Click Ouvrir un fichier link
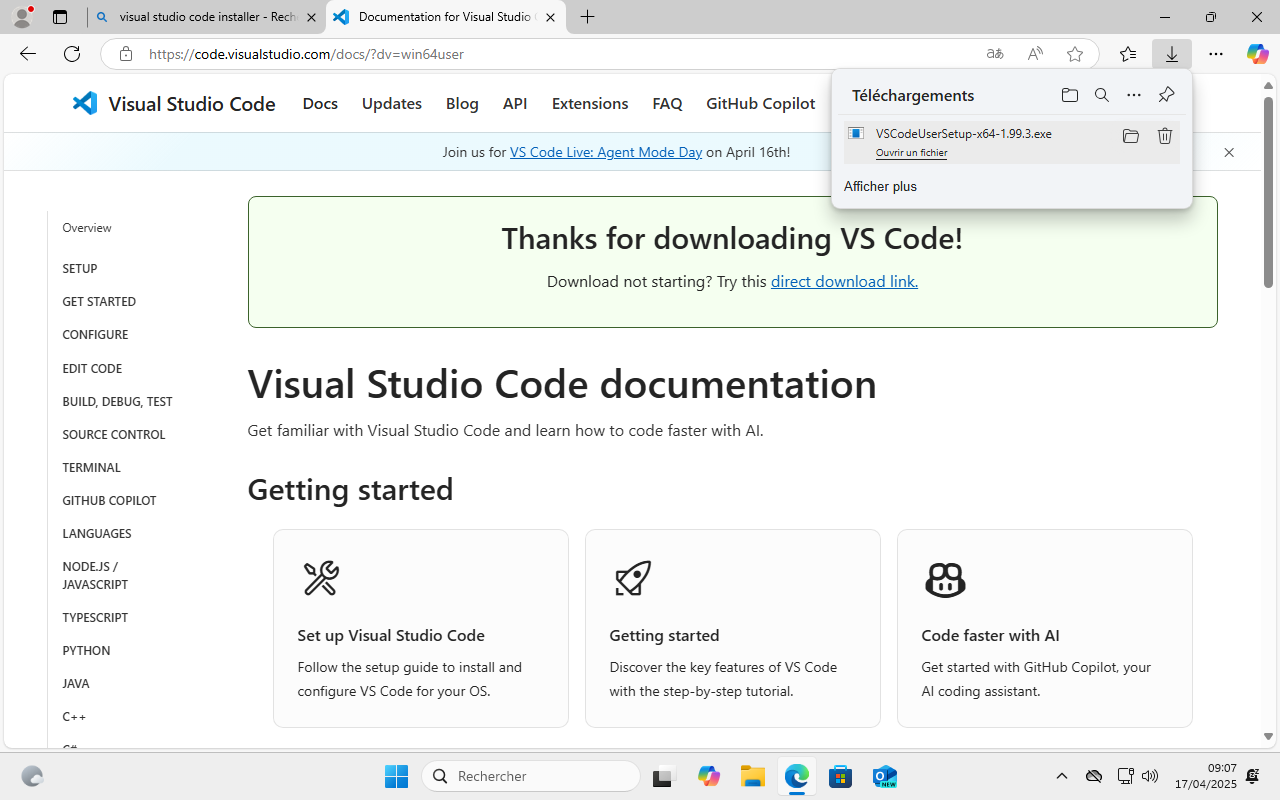Image resolution: width=1280 pixels, height=800 pixels. pyautogui.click(x=911, y=153)
